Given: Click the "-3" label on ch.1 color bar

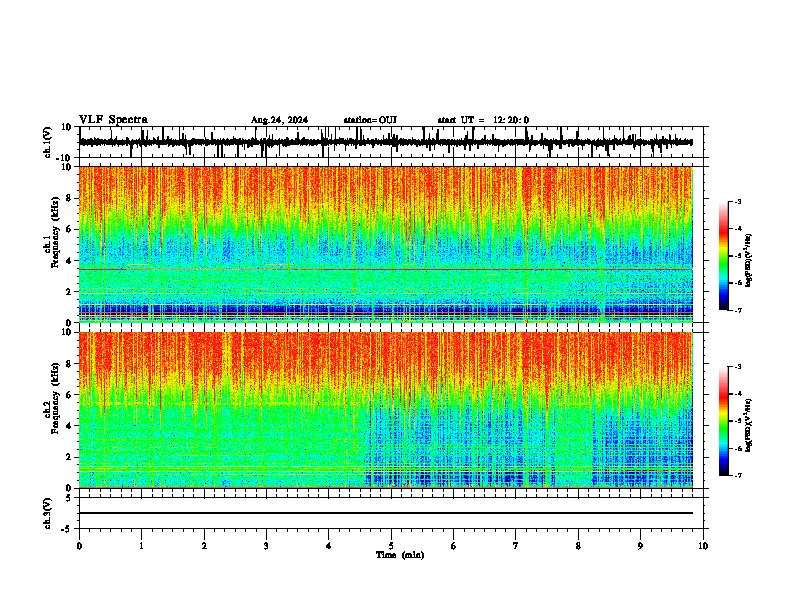Looking at the screenshot, I should point(738,201).
